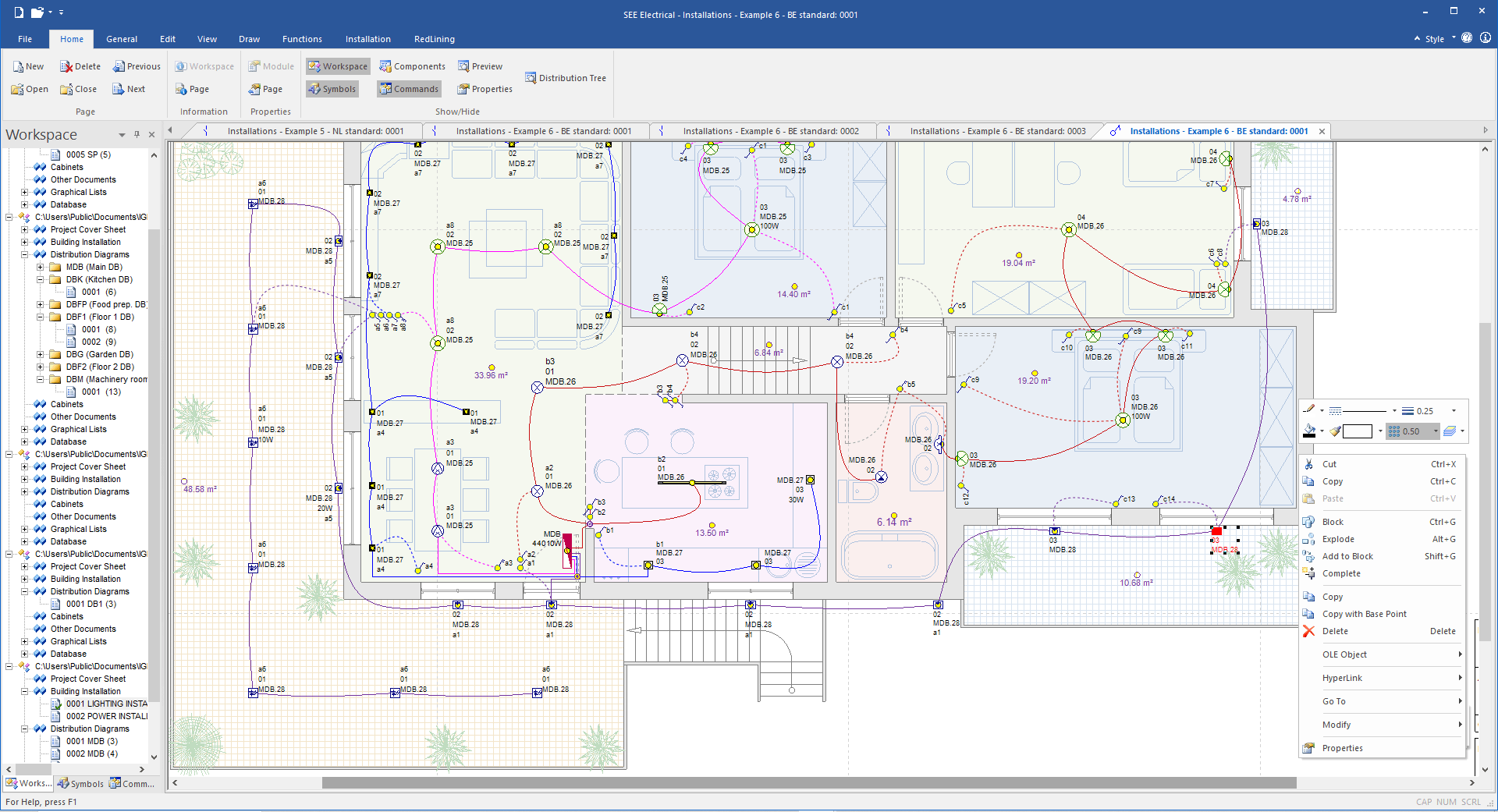The width and height of the screenshot is (1498, 812).
Task: Toggle Commands display on or off
Action: (x=408, y=88)
